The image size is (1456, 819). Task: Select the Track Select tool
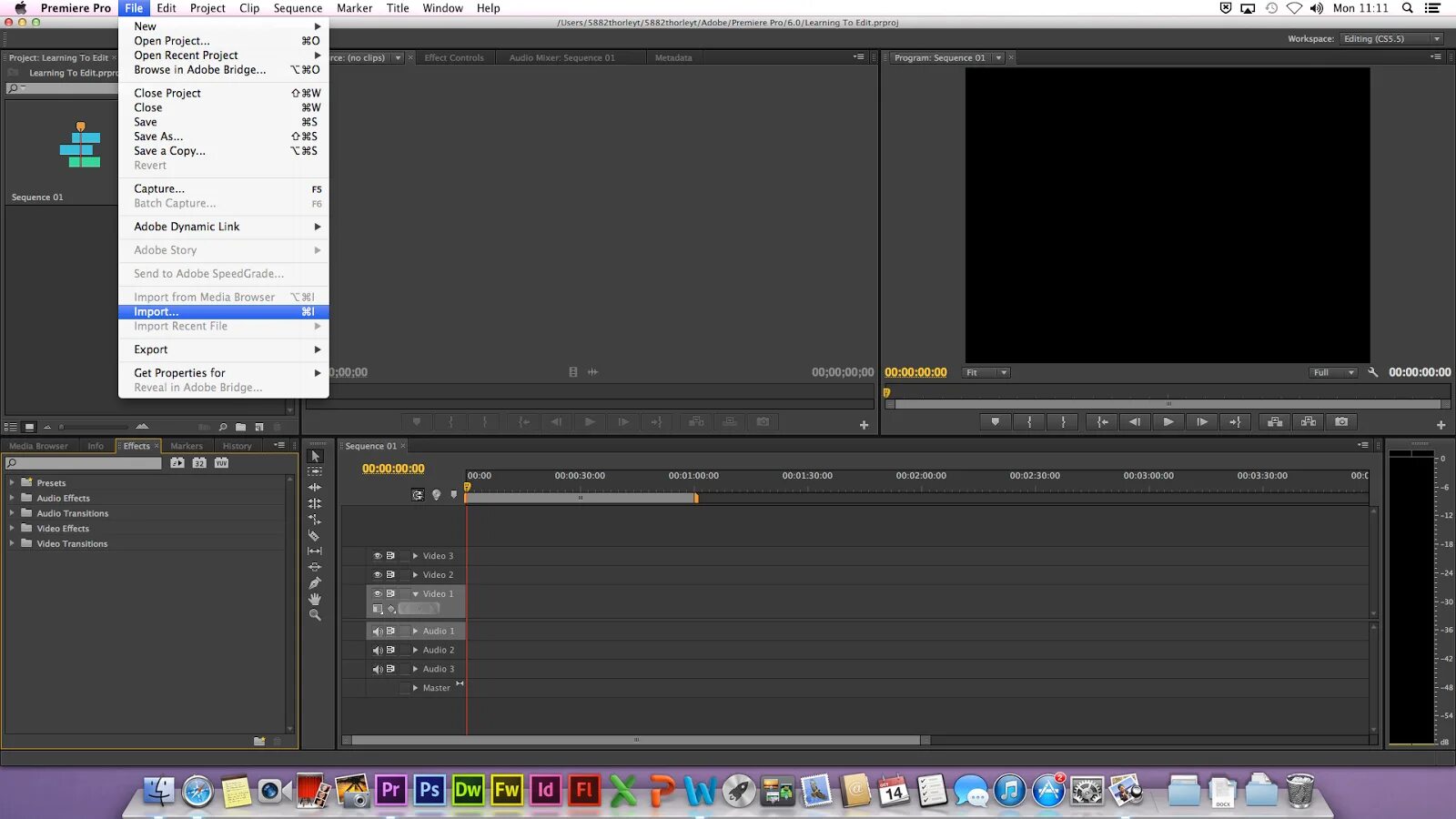point(315,471)
